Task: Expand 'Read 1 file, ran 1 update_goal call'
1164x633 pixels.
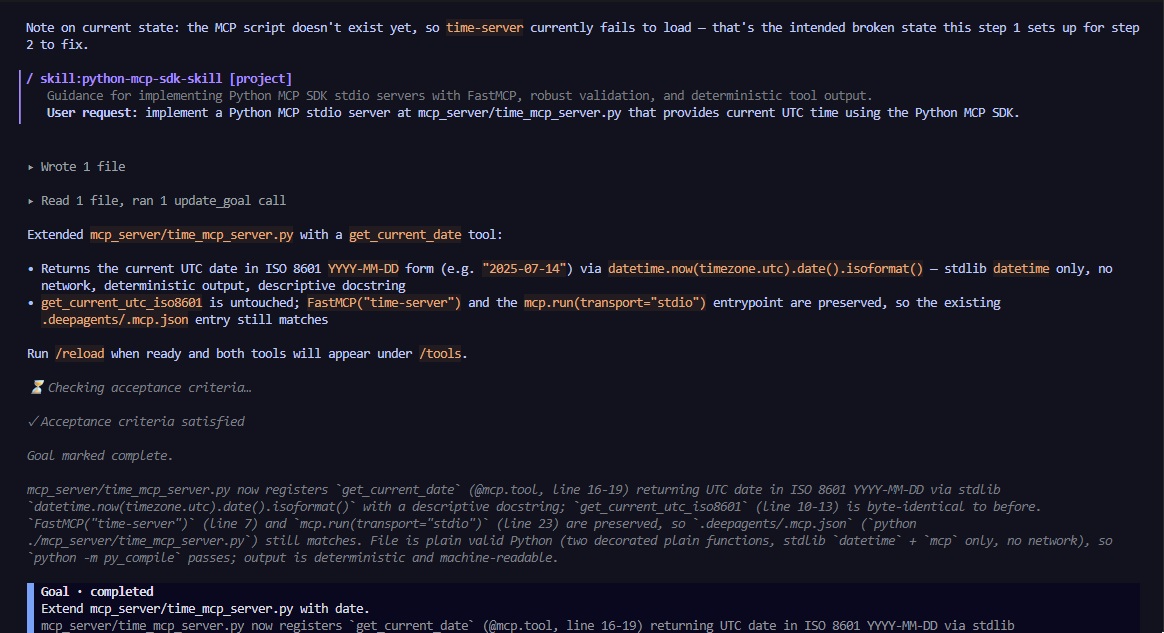Action: pos(30,201)
